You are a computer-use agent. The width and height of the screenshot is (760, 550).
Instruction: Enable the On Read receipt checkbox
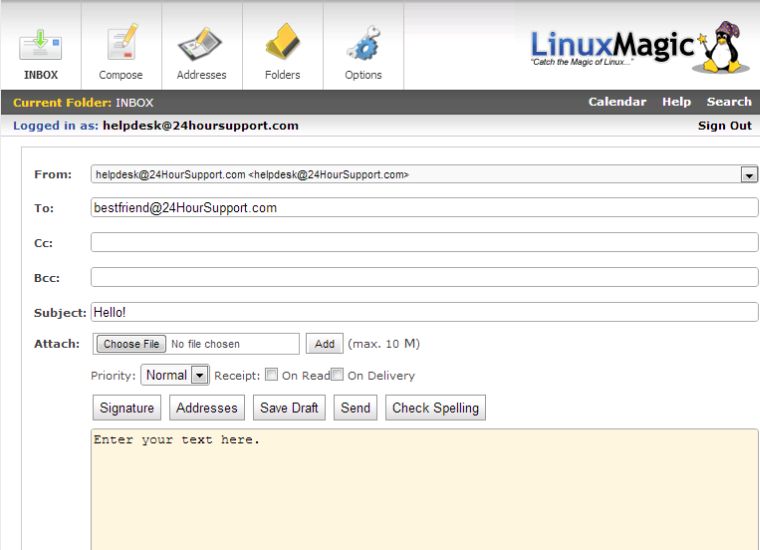(272, 375)
